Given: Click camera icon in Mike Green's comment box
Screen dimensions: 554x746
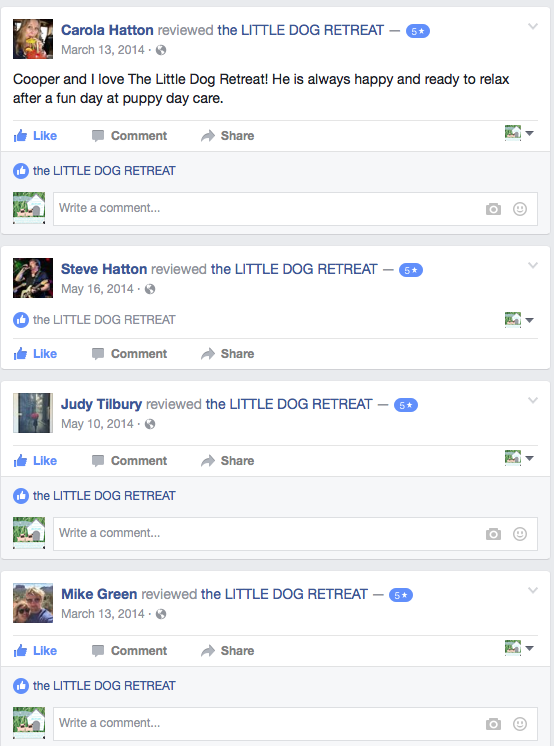Looking at the screenshot, I should tap(493, 724).
